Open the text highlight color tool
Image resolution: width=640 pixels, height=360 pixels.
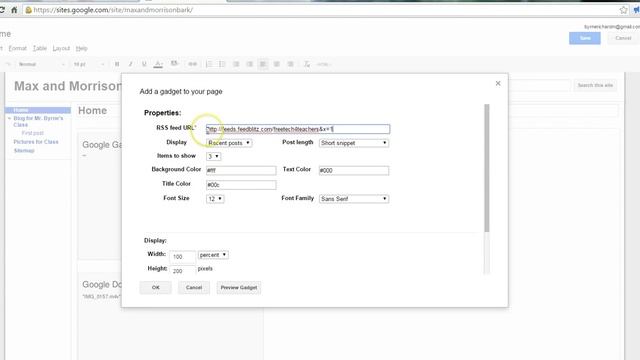coord(174,64)
